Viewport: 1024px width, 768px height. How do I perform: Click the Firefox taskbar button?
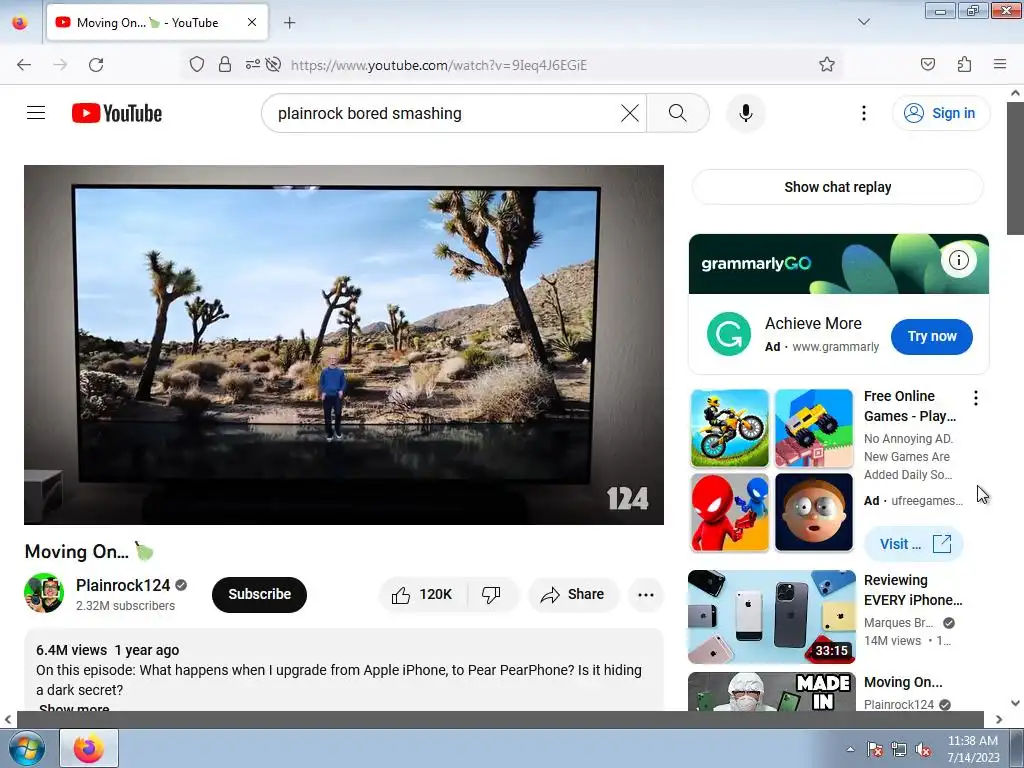(89, 748)
